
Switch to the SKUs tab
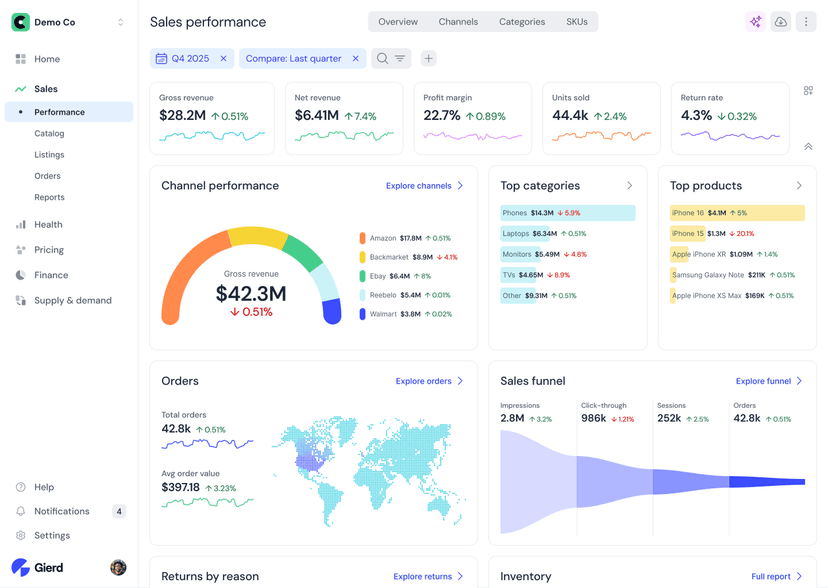pos(577,21)
